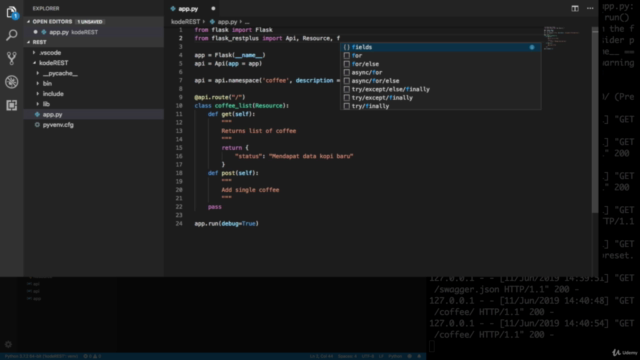This screenshot has width=640, height=360.
Task: Open the Extensions view in activity bar
Action: [11, 105]
